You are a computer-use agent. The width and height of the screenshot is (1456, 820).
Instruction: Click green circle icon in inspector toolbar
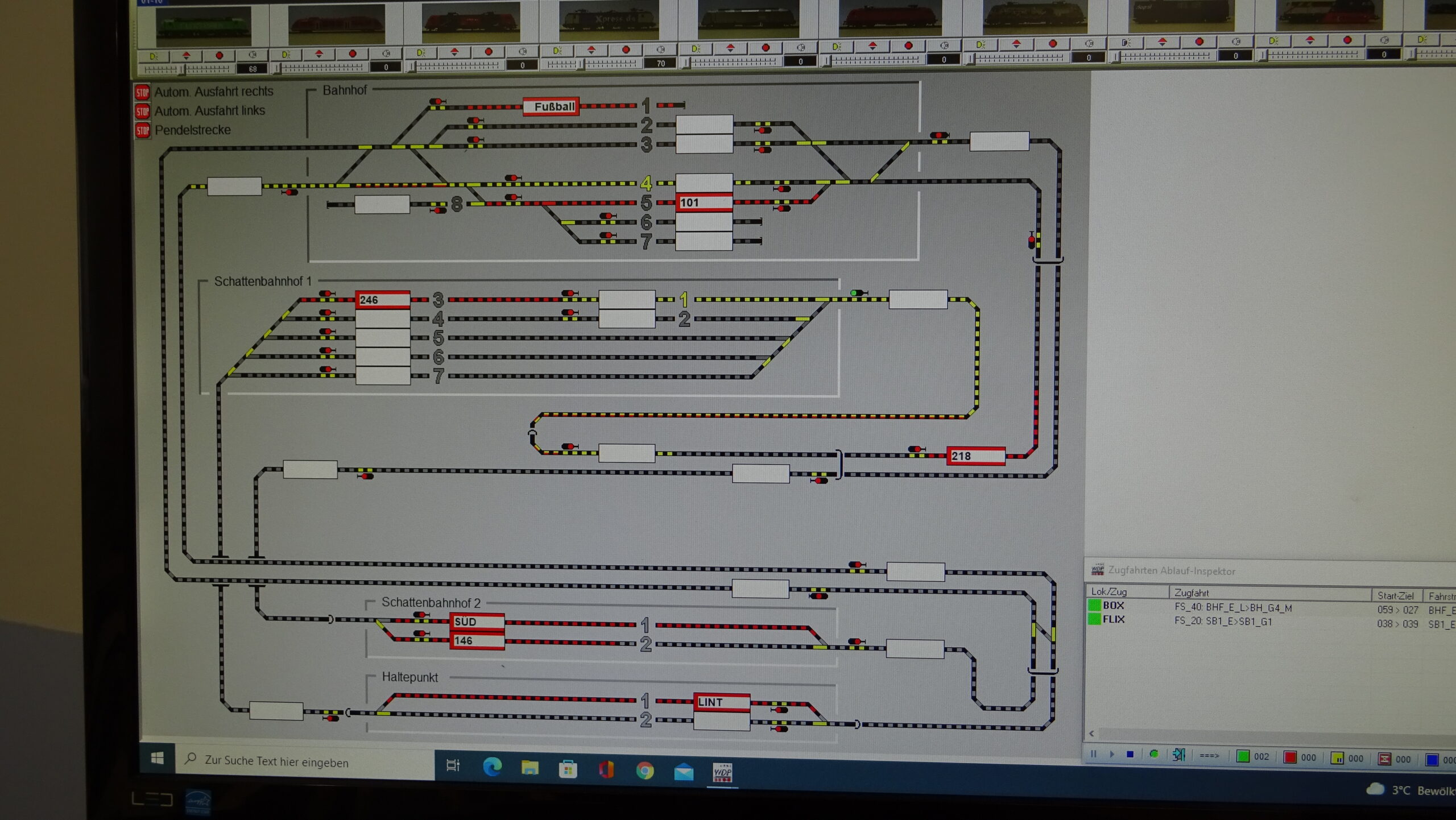pos(1153,755)
